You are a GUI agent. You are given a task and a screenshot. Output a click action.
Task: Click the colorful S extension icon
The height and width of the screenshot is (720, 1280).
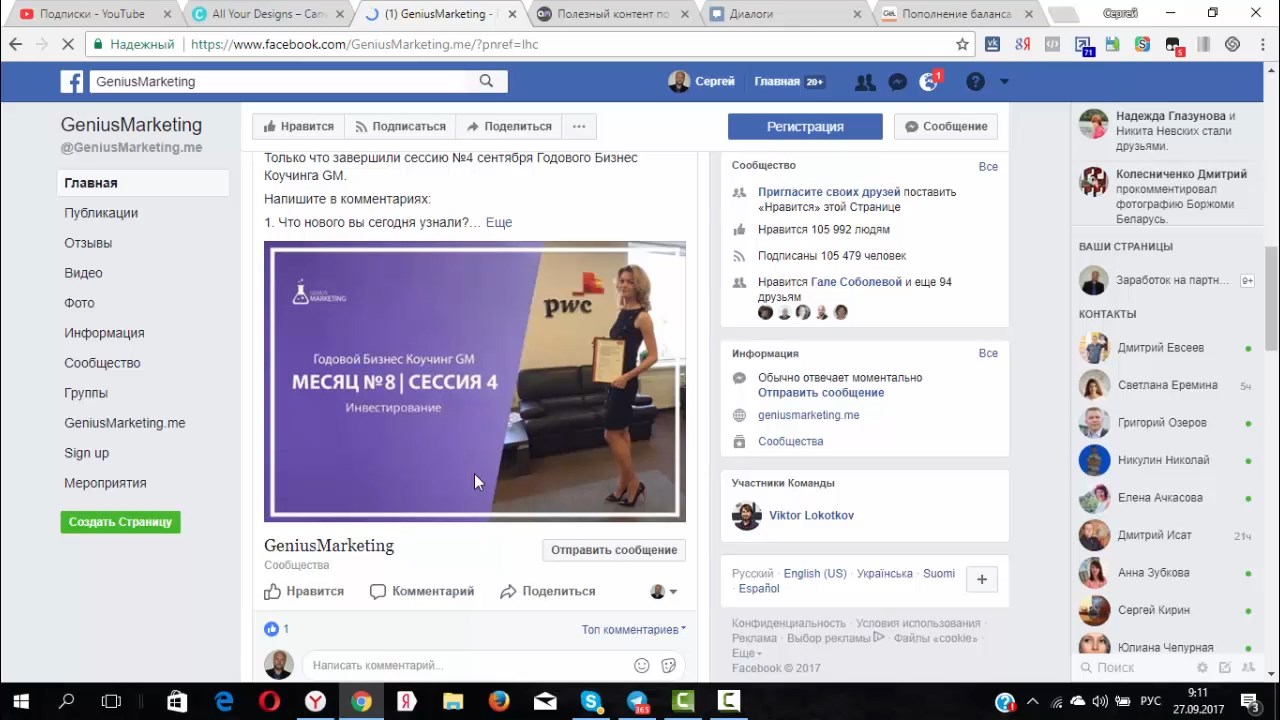click(x=1142, y=44)
